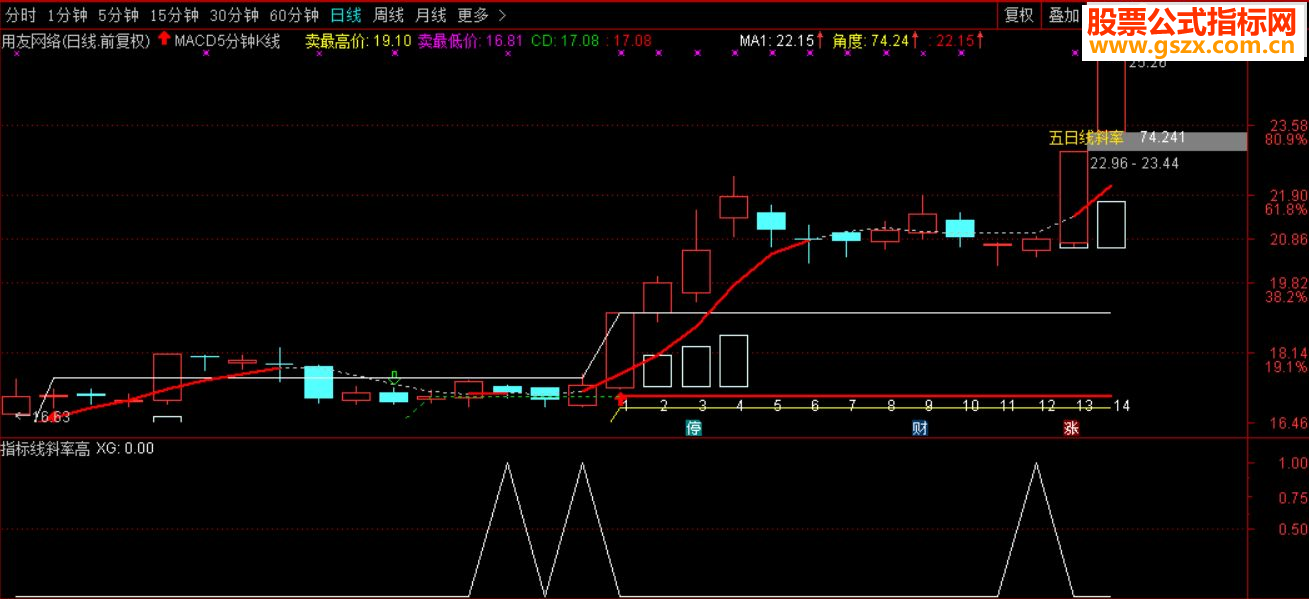Viewport: 1309px width, 599px height.
Task: Click the 1.00 sub-chart axis label
Action: [x=1291, y=463]
